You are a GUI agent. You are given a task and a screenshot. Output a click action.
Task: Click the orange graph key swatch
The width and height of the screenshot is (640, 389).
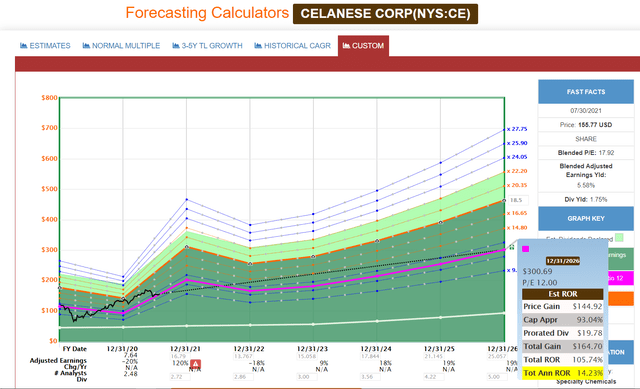621,299
